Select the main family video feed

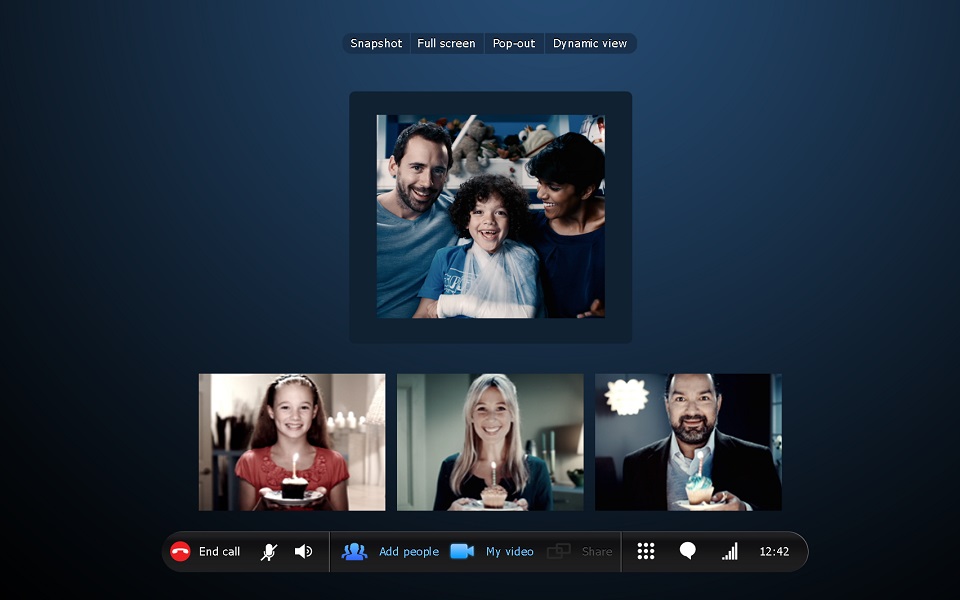pos(490,216)
